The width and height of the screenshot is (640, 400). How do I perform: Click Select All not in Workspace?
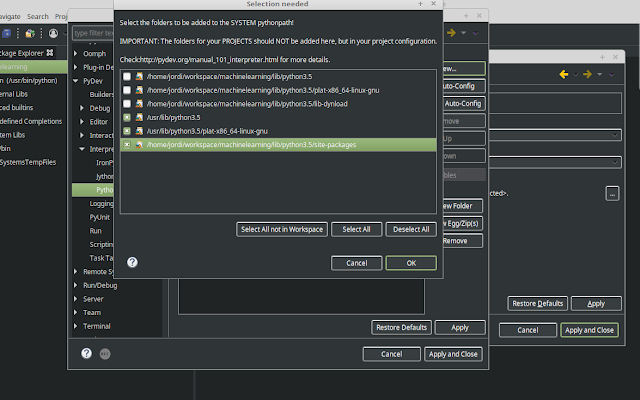282,229
